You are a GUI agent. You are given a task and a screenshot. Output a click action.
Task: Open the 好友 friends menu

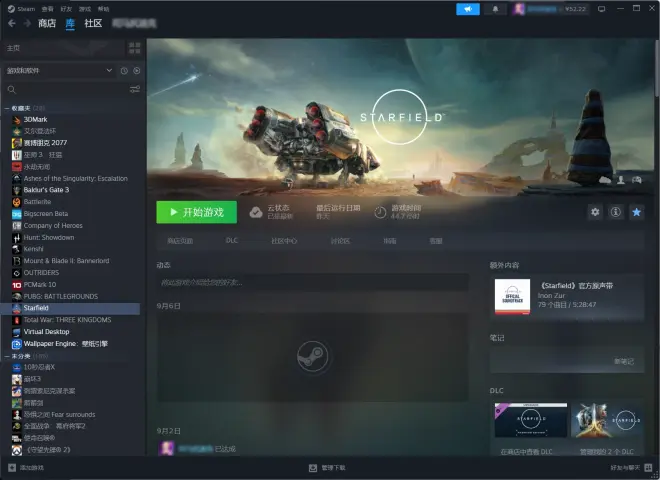click(x=66, y=9)
